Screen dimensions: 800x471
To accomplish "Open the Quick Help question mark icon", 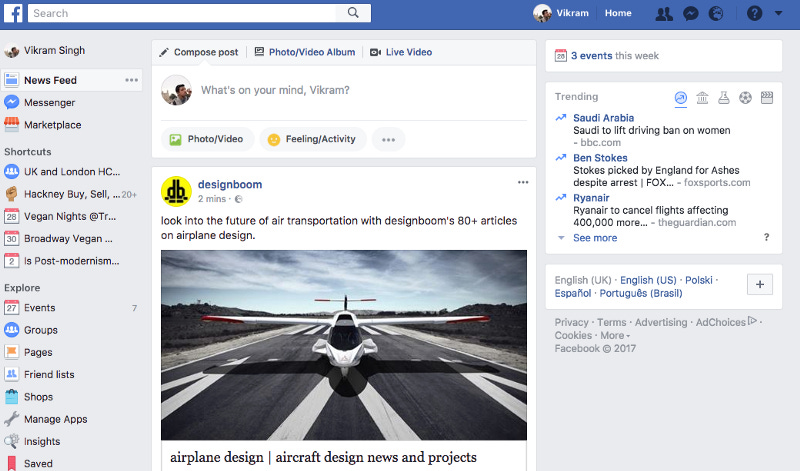I will [x=754, y=13].
